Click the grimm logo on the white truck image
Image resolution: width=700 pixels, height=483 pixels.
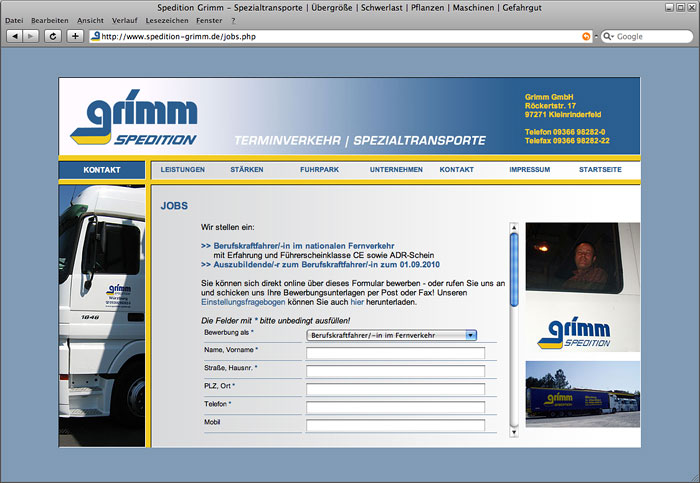(x=574, y=333)
